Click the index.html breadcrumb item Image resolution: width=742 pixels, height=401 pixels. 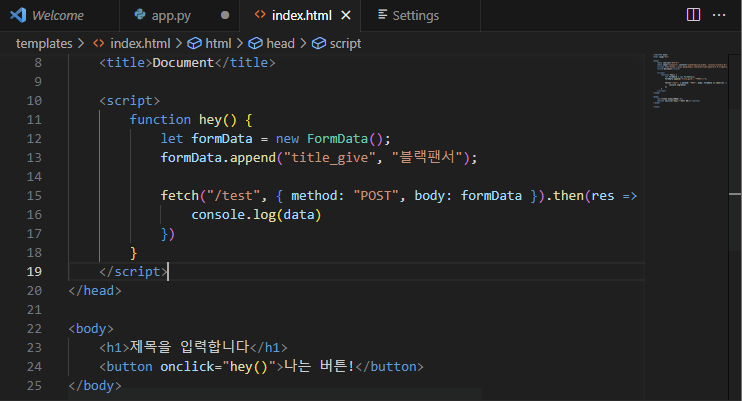coord(140,44)
